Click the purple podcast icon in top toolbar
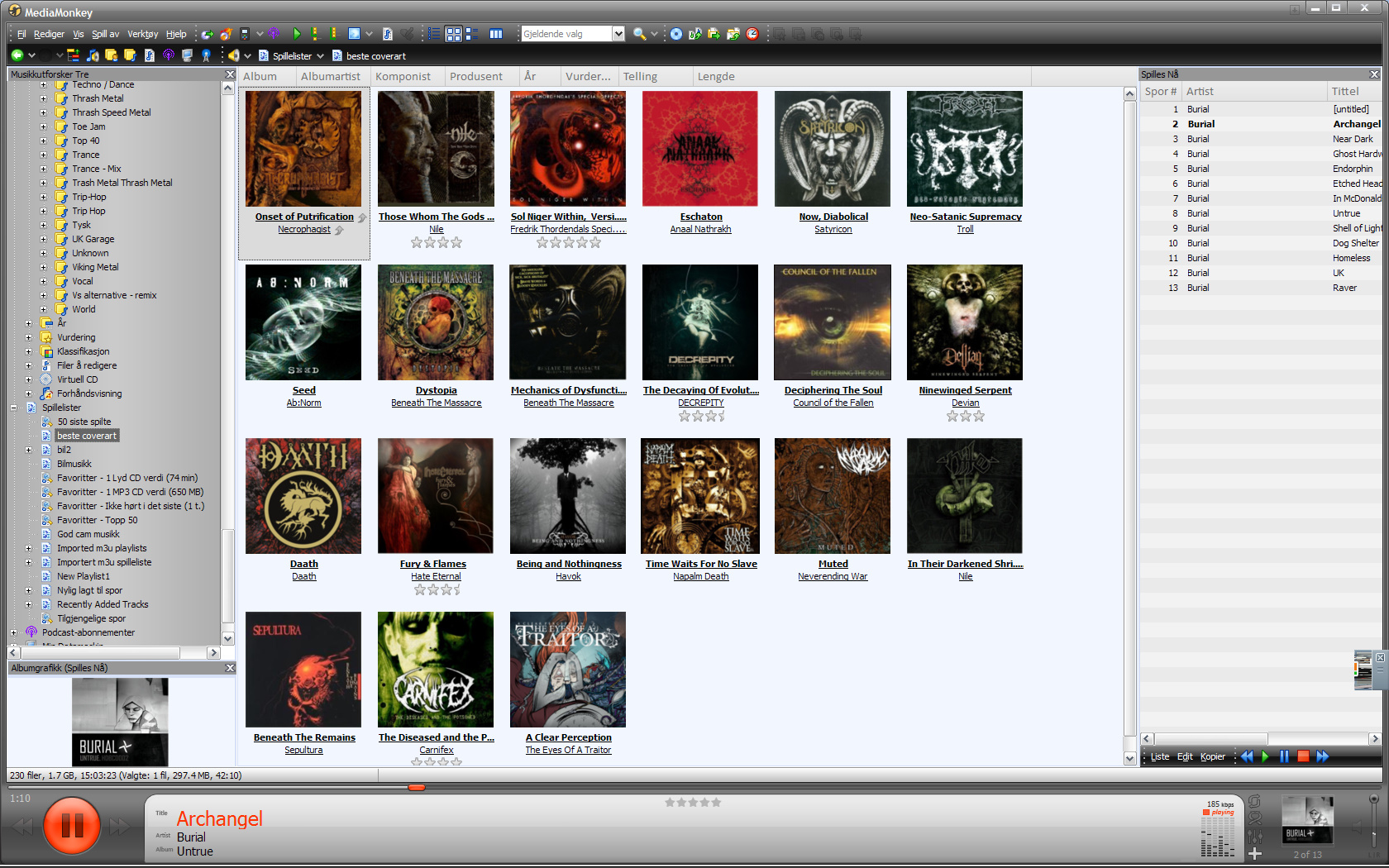This screenshot has width=1389, height=868. point(274,34)
